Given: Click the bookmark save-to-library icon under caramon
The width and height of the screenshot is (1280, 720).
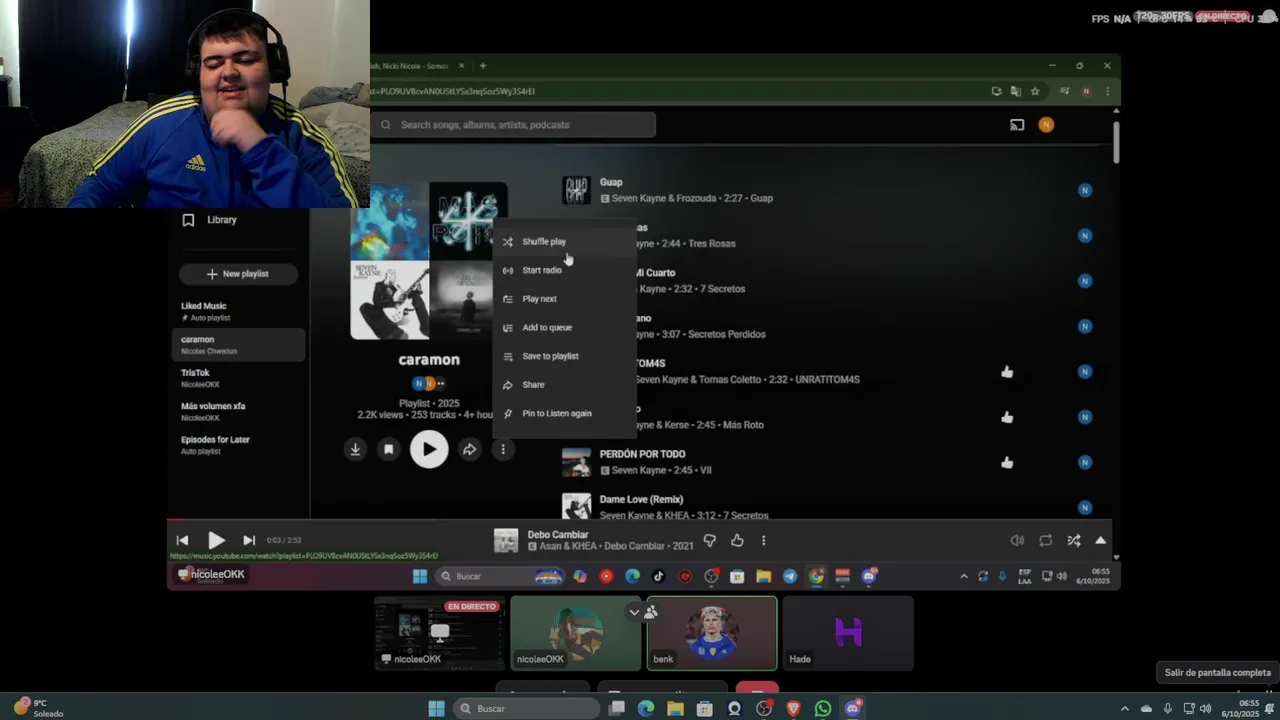Looking at the screenshot, I should (x=389, y=450).
